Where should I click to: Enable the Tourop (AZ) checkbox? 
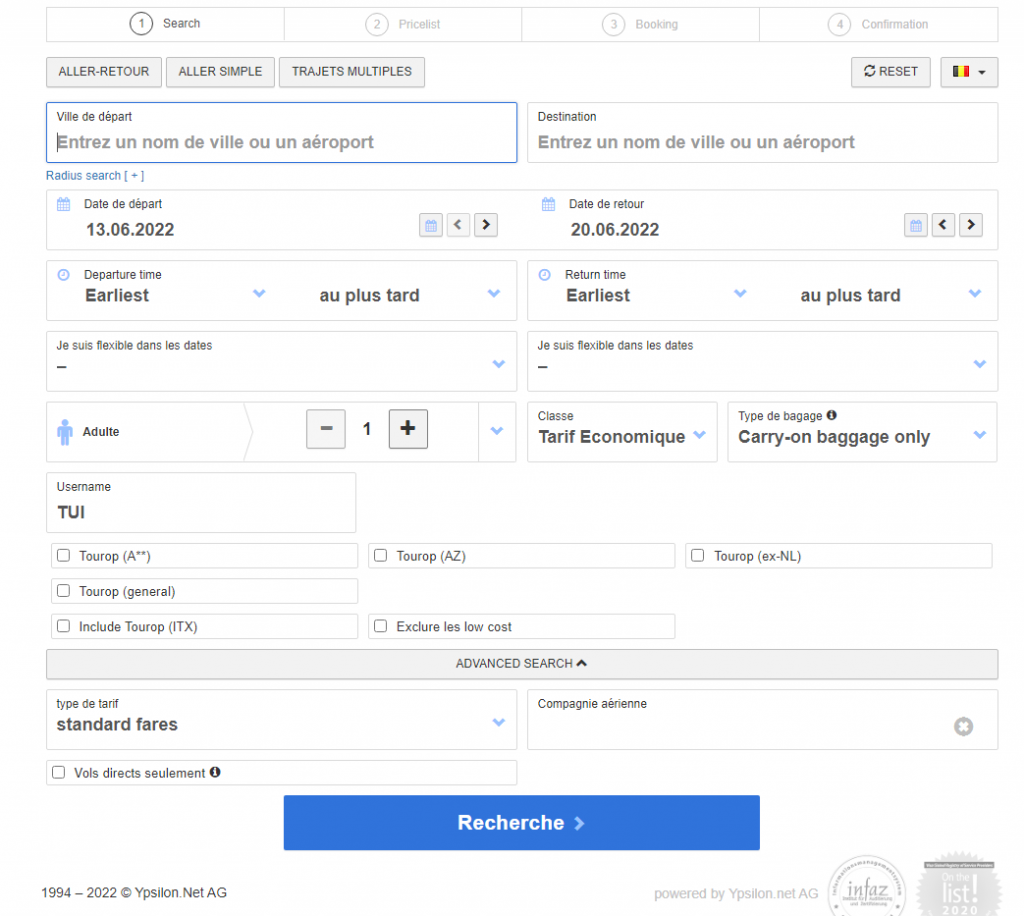(x=380, y=556)
